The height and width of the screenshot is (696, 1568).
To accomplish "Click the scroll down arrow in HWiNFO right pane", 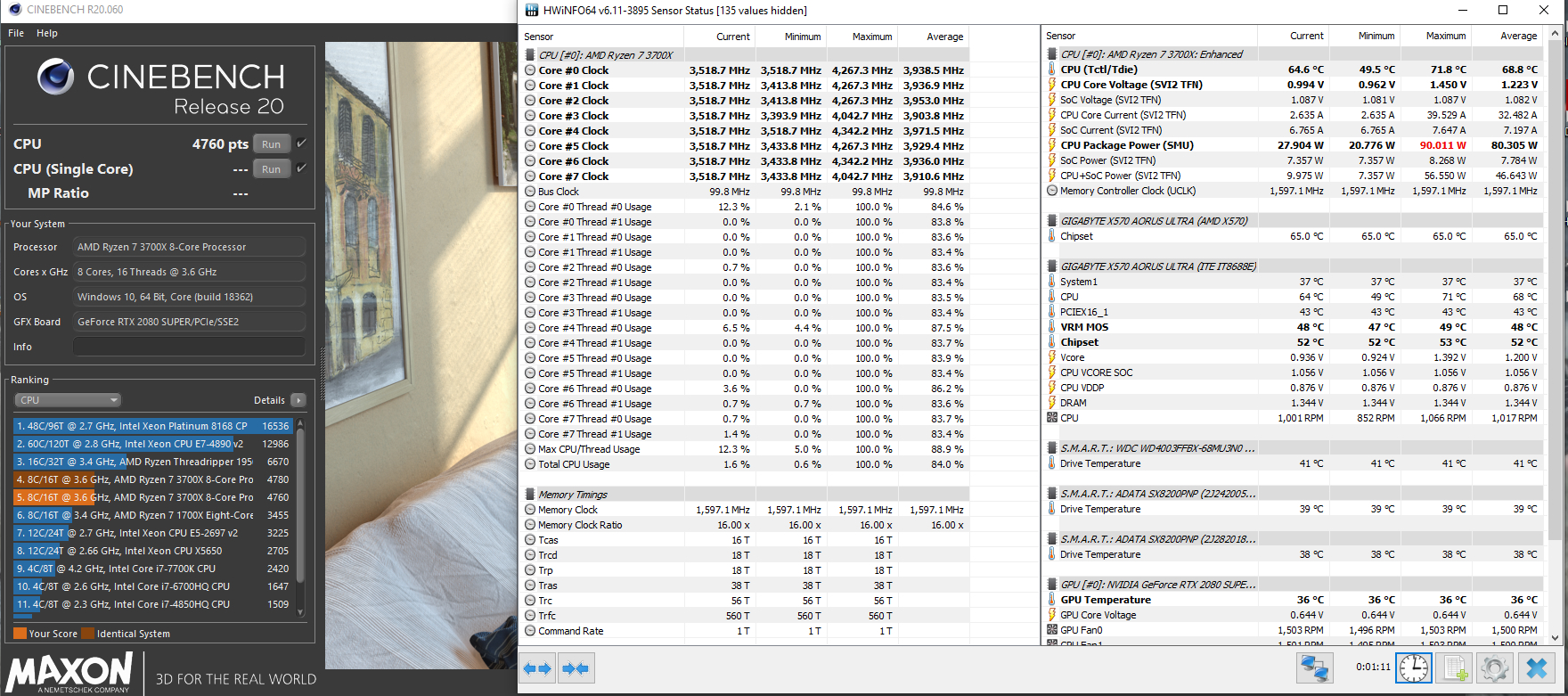I will tap(1556, 637).
